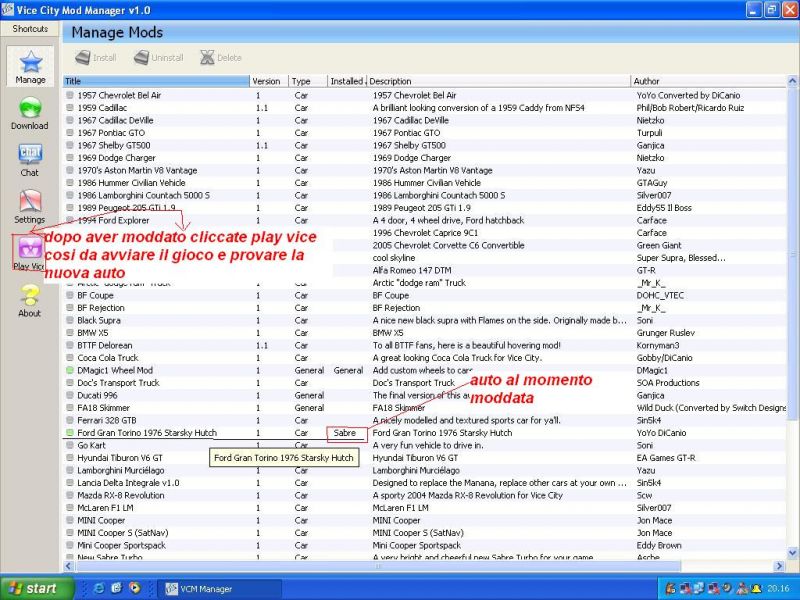800x600 pixels.
Task: Click status indicator for Coca Cola Truck
Action: pyautogui.click(x=70, y=358)
